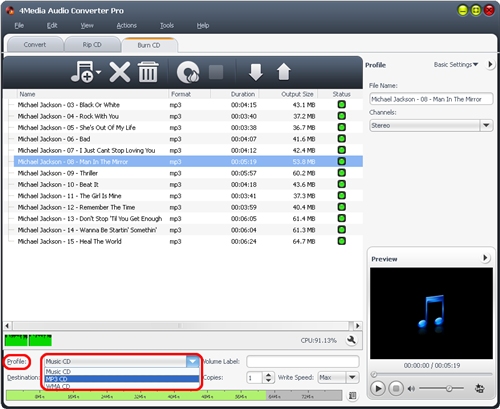Sort by the Duration column header

click(235, 94)
